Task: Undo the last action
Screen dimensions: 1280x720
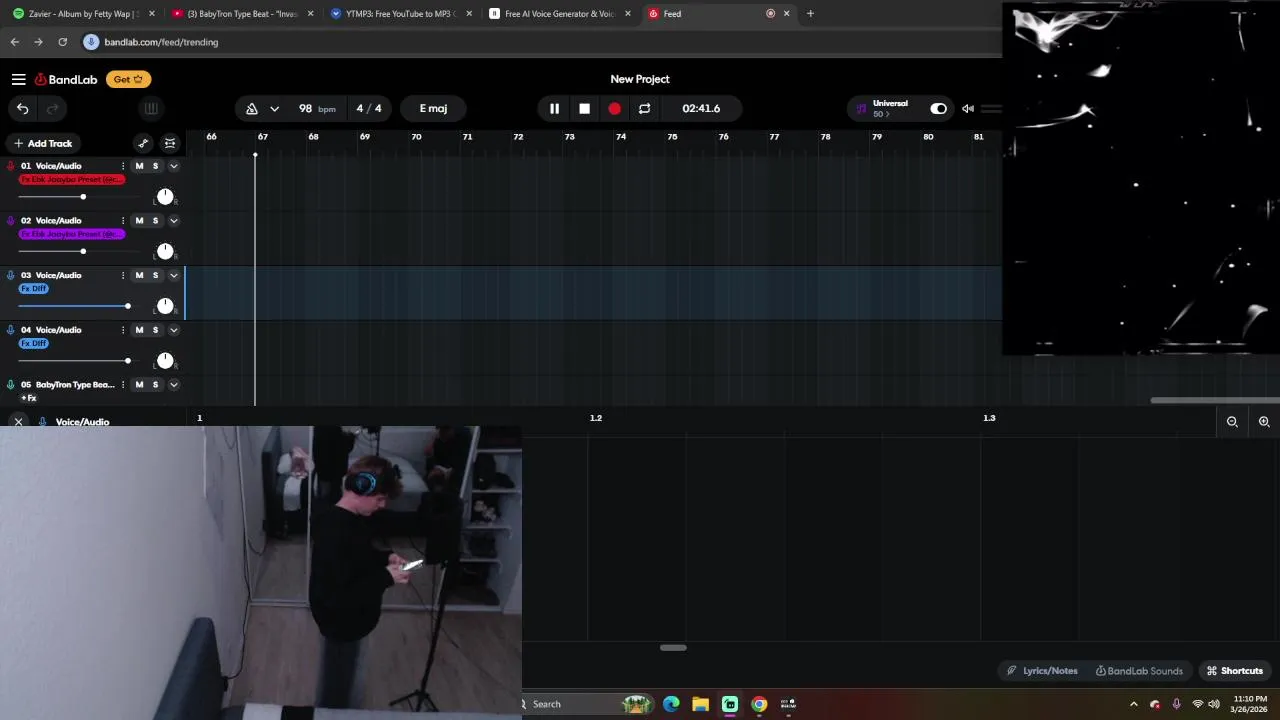Action: point(22,108)
